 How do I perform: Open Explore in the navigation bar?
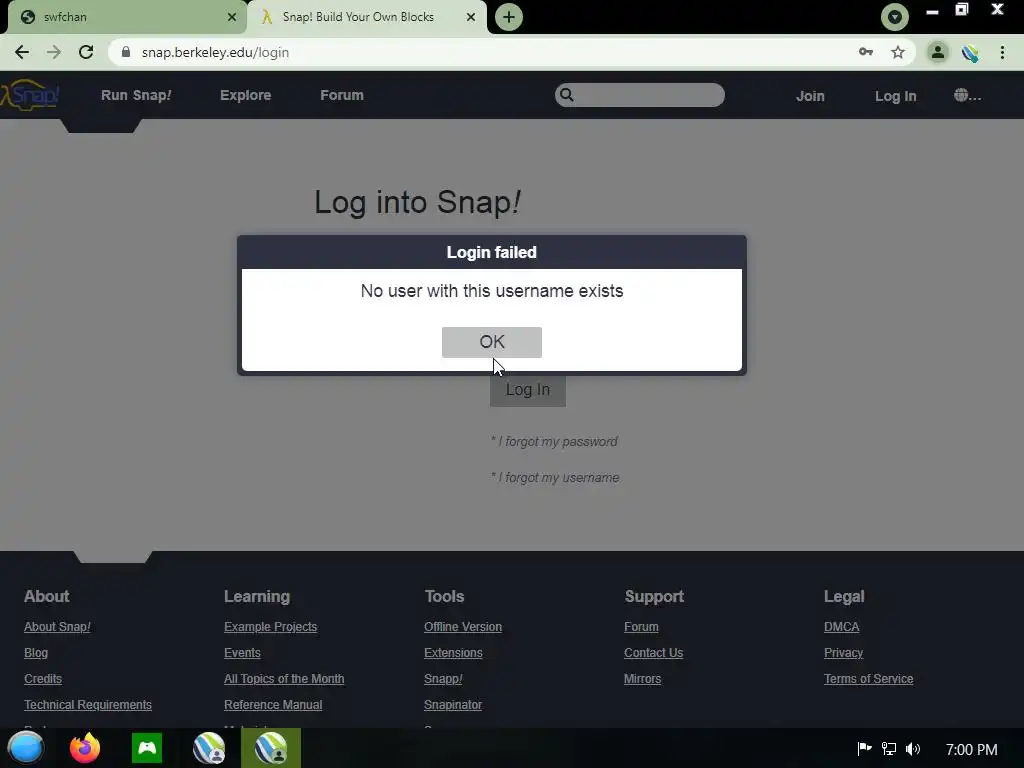click(x=246, y=95)
